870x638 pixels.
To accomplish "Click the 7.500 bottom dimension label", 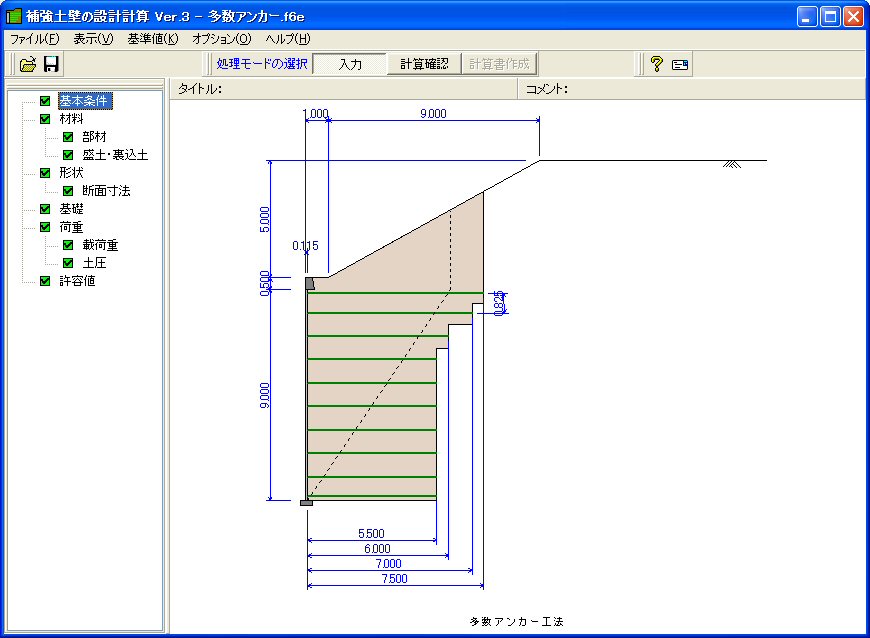I will click(x=394, y=579).
